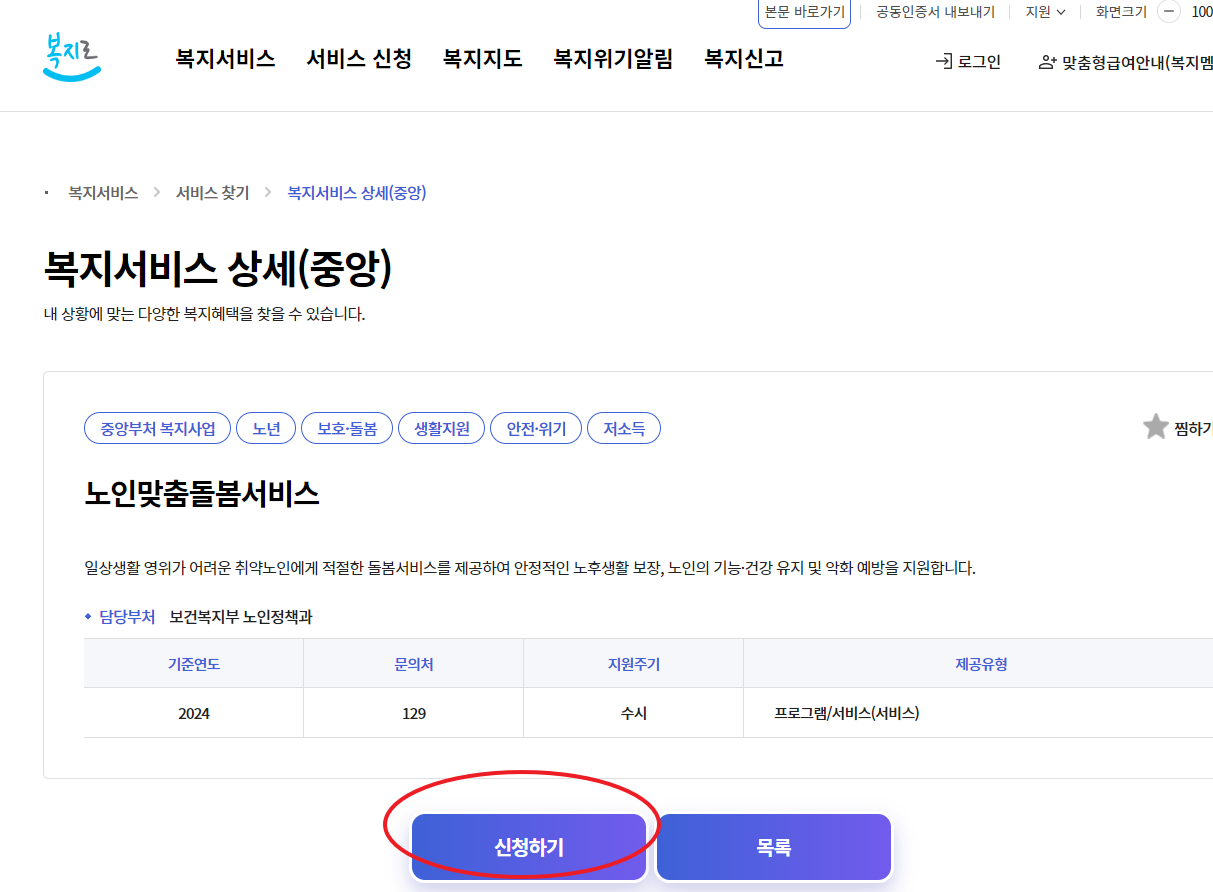Click the 지원주기 column header

(x=634, y=664)
